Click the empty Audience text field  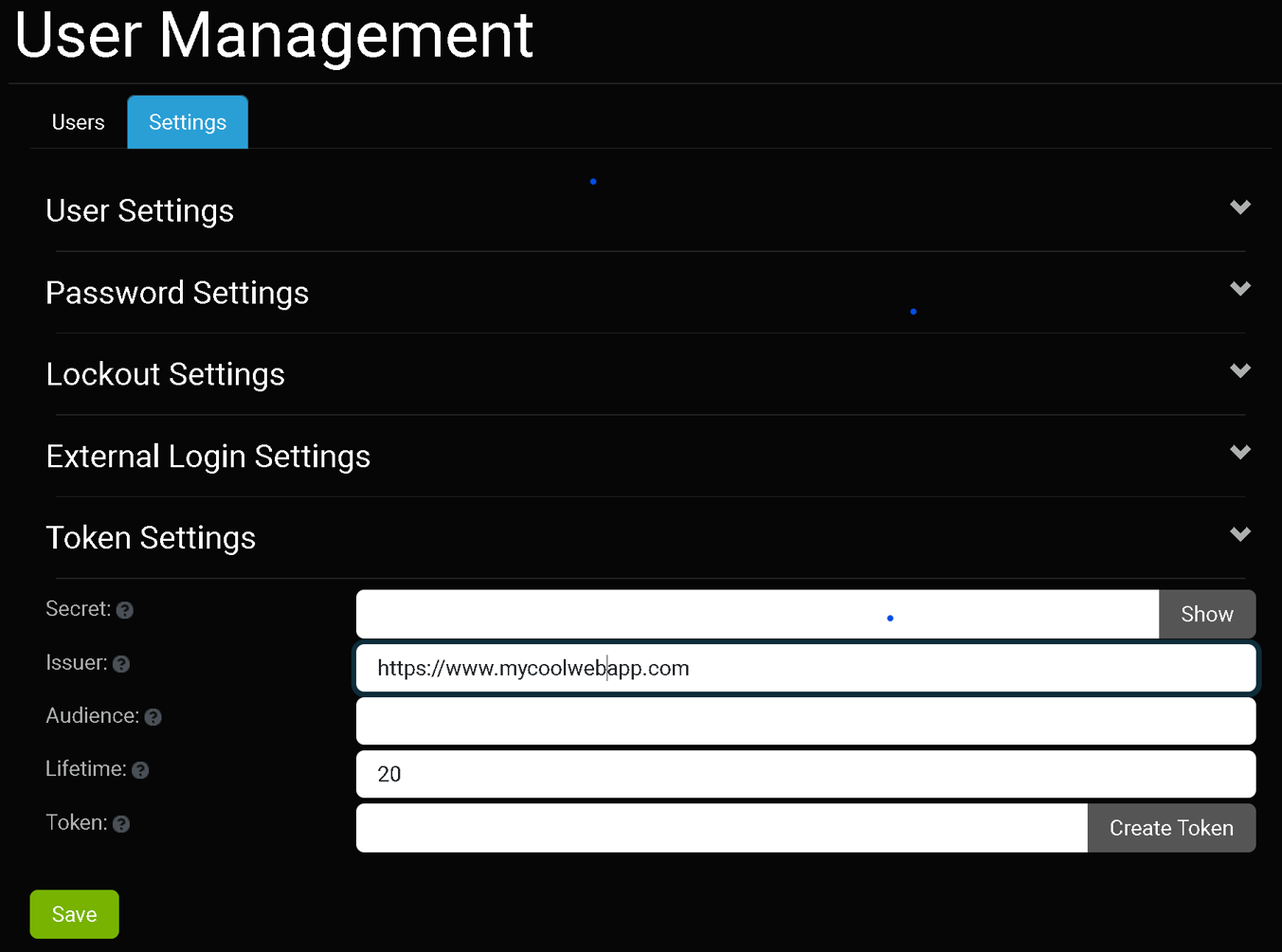click(805, 721)
